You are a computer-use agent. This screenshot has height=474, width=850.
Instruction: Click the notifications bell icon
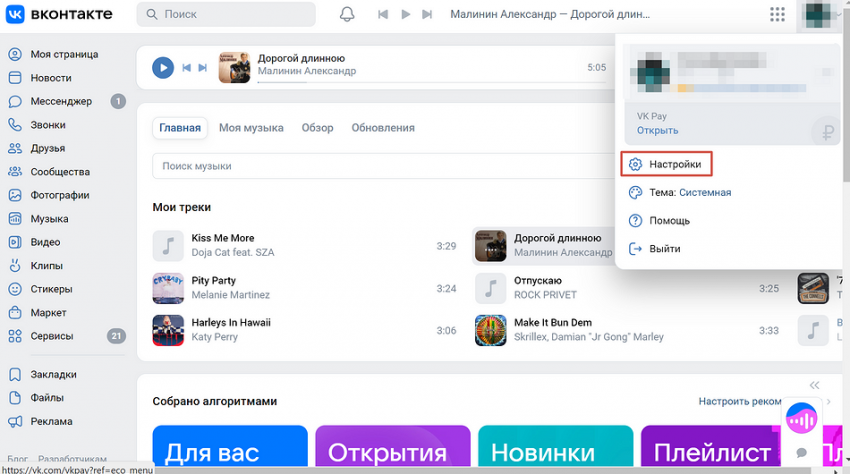[x=347, y=15]
